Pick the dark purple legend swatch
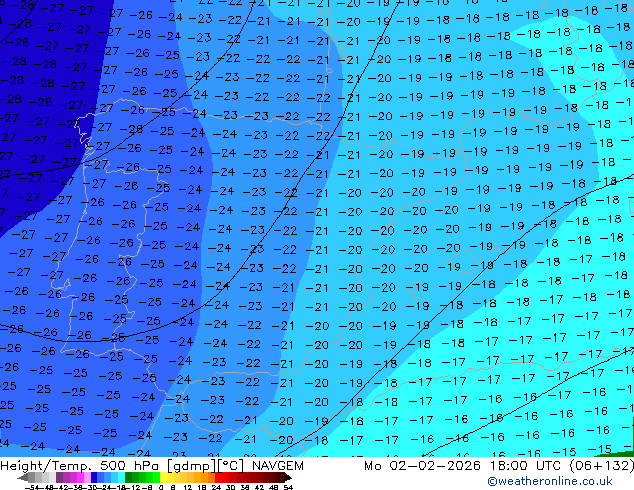The width and height of the screenshot is (634, 490). coord(59,477)
